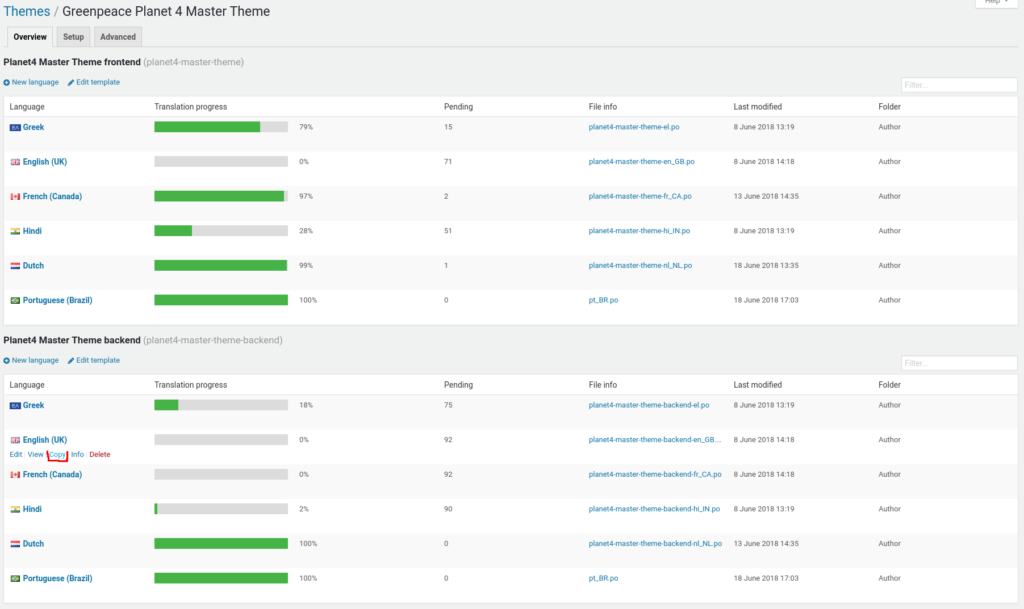Open planet4-master-theme-backend-hi_IN.po file link
The image size is (1024, 609).
click(654, 509)
